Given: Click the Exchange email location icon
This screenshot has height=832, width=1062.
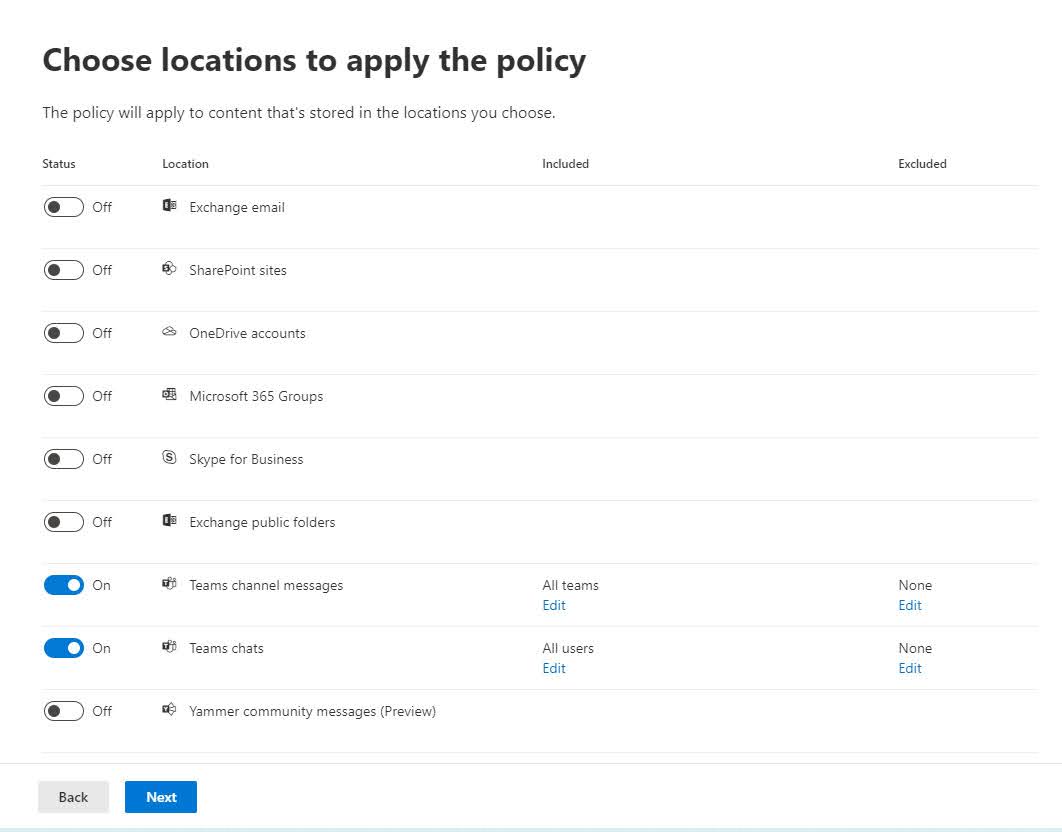Looking at the screenshot, I should point(169,207).
